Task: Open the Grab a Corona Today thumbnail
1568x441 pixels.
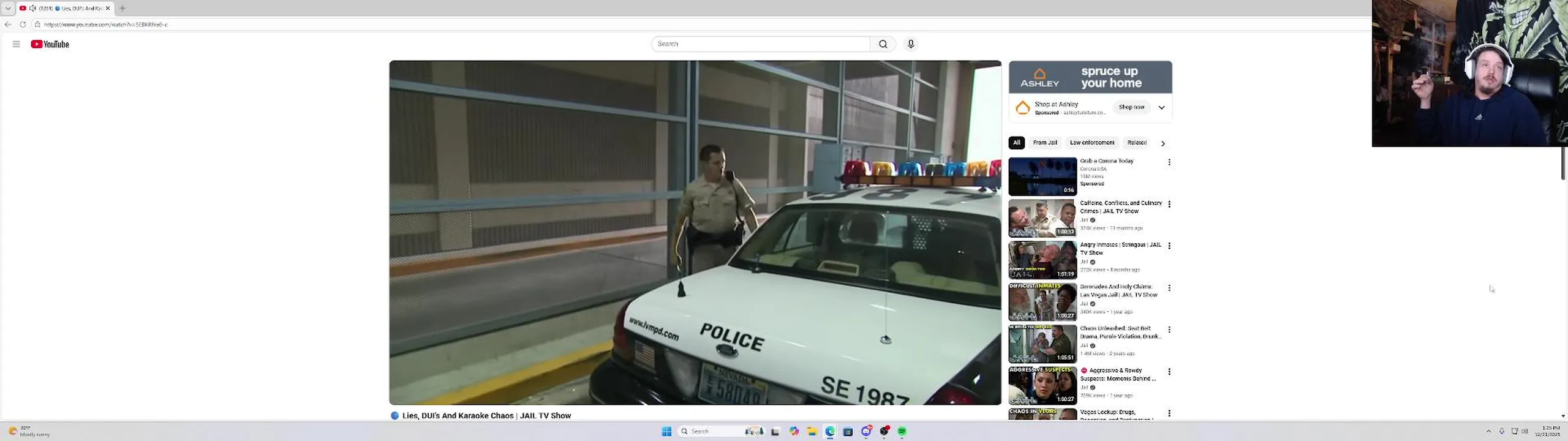Action: pos(1042,176)
